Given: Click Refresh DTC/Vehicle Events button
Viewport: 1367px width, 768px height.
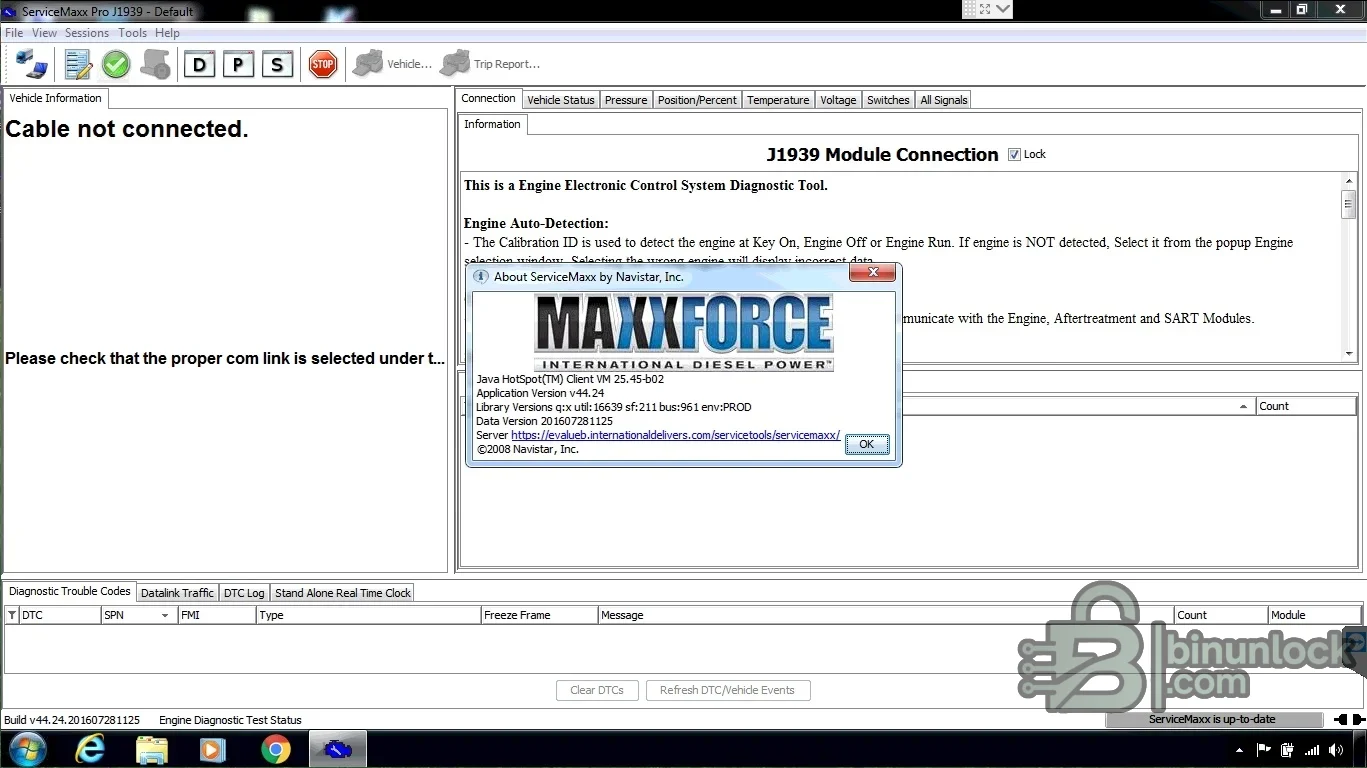Looking at the screenshot, I should [x=727, y=690].
